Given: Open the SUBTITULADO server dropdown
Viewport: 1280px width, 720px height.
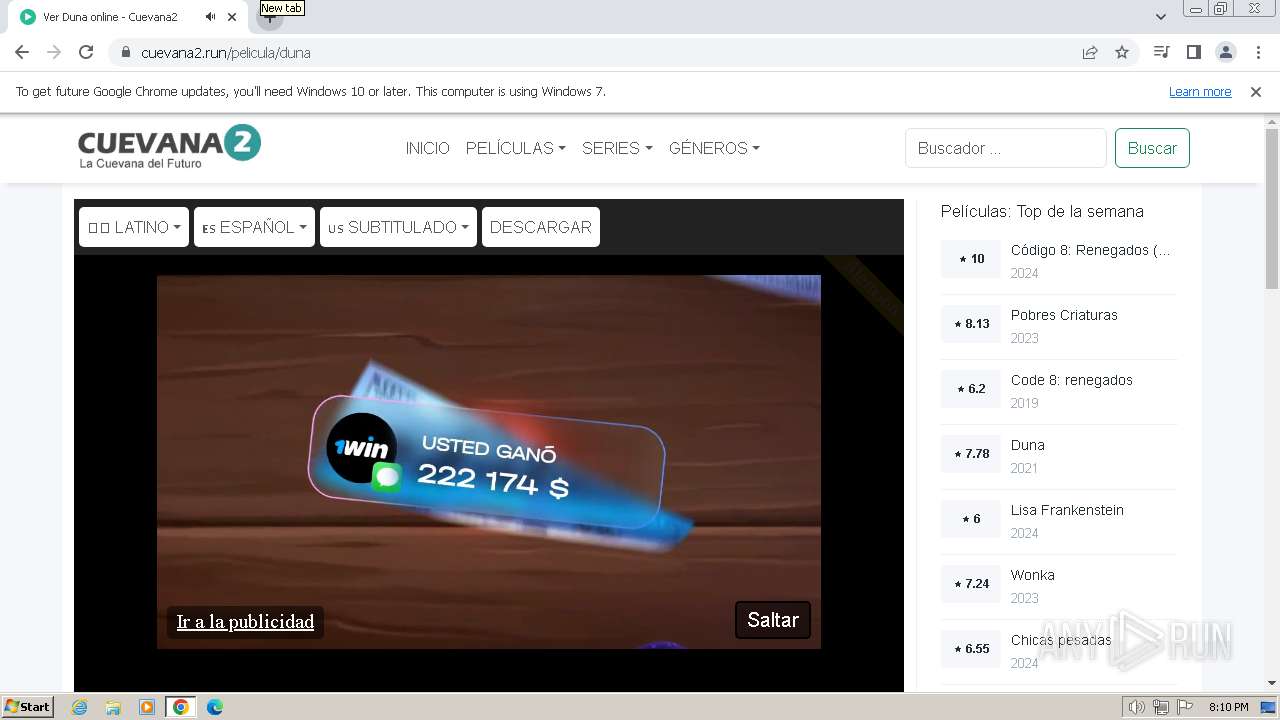Looking at the screenshot, I should click(398, 227).
